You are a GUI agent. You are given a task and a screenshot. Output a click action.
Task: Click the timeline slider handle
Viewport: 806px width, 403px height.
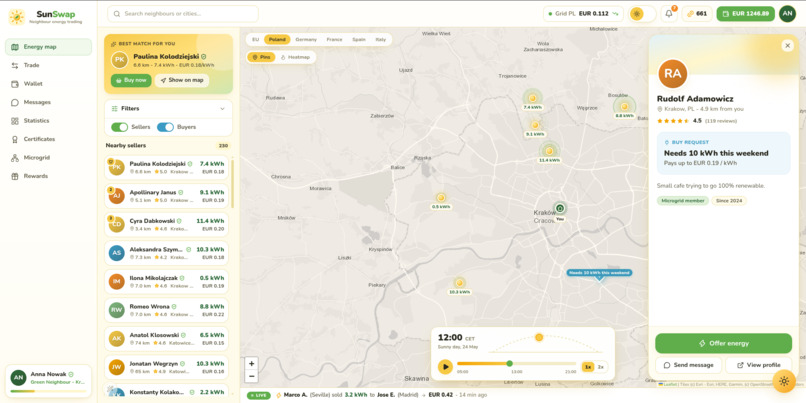pos(509,363)
